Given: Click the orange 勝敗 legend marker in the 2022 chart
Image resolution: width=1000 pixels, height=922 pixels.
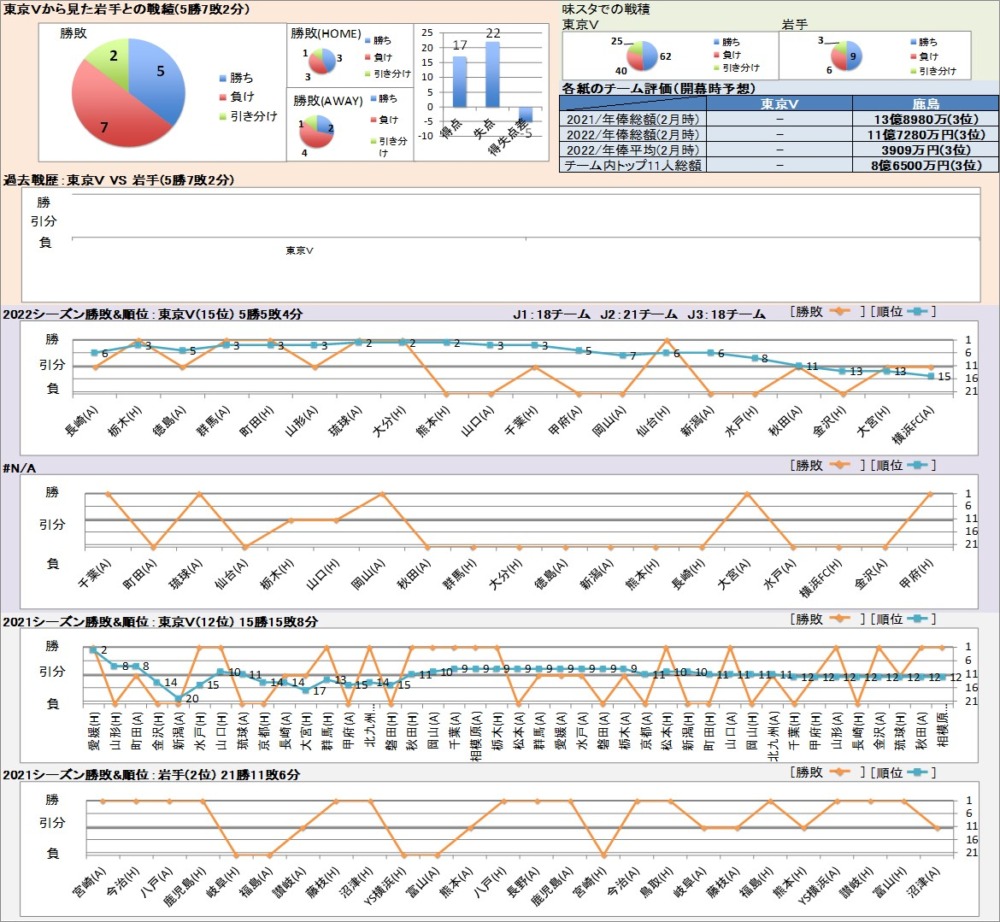Looking at the screenshot, I should point(838,312).
